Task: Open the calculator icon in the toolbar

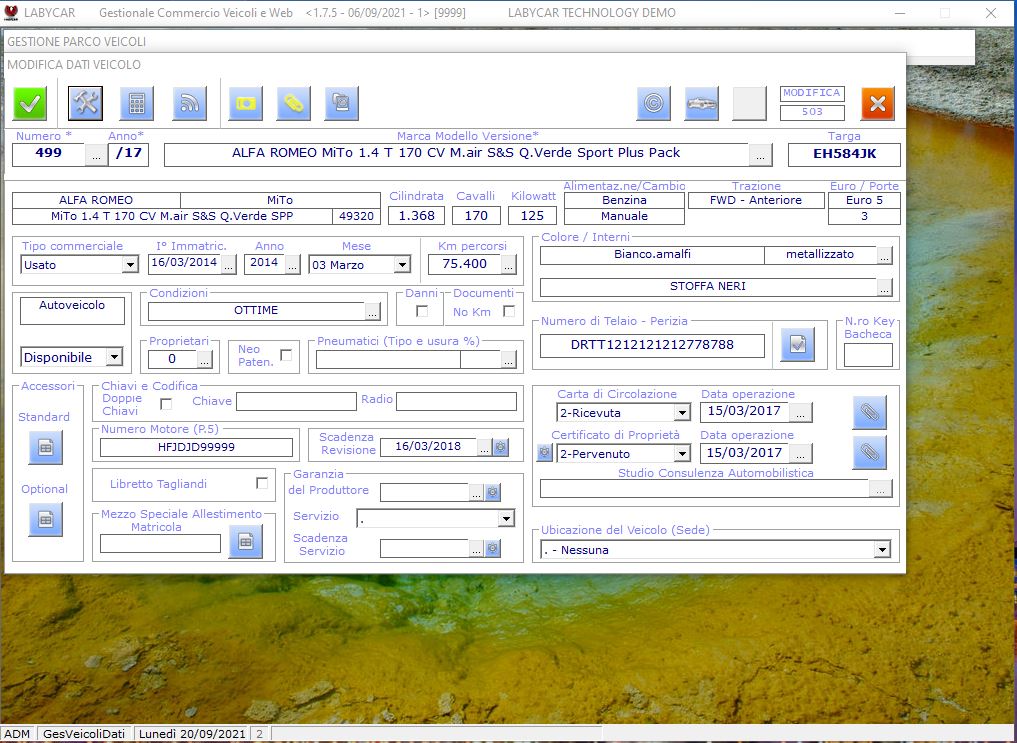Action: click(x=137, y=103)
